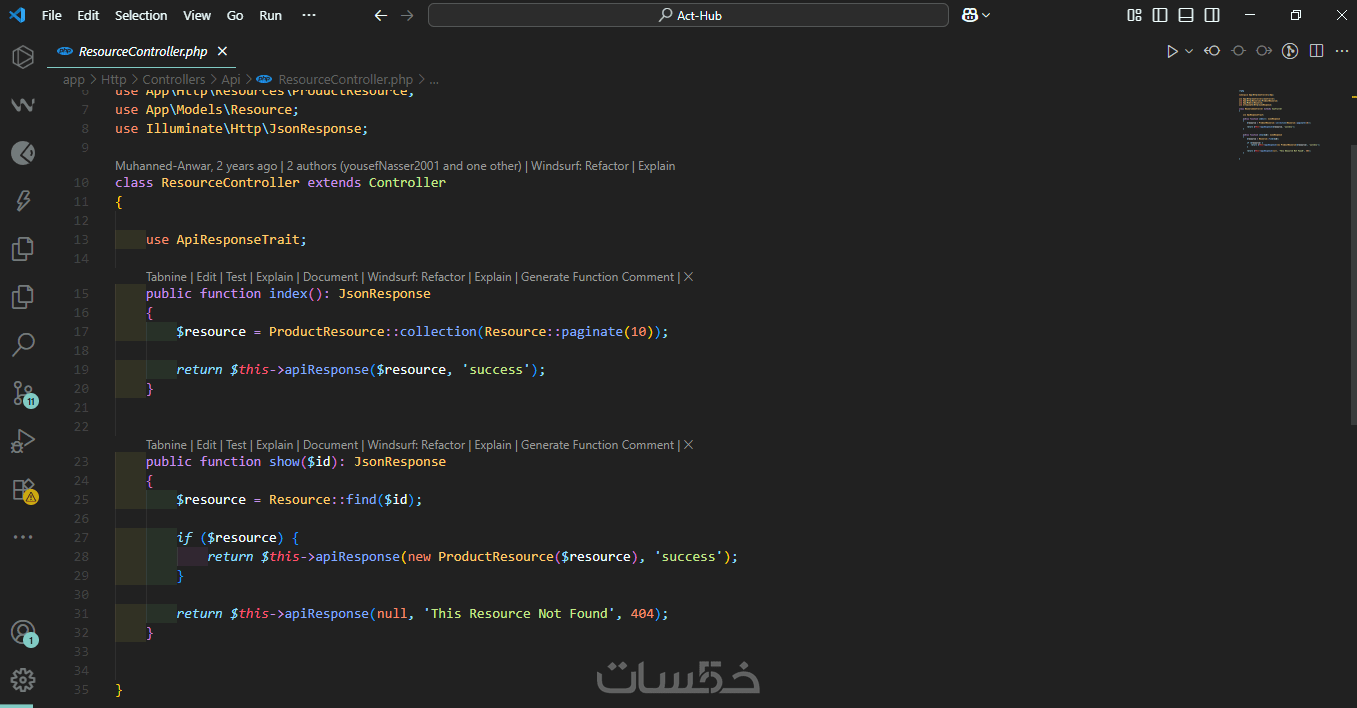This screenshot has width=1357, height=708.
Task: Expand the 'app' breadcrumb segment
Action: (74, 79)
